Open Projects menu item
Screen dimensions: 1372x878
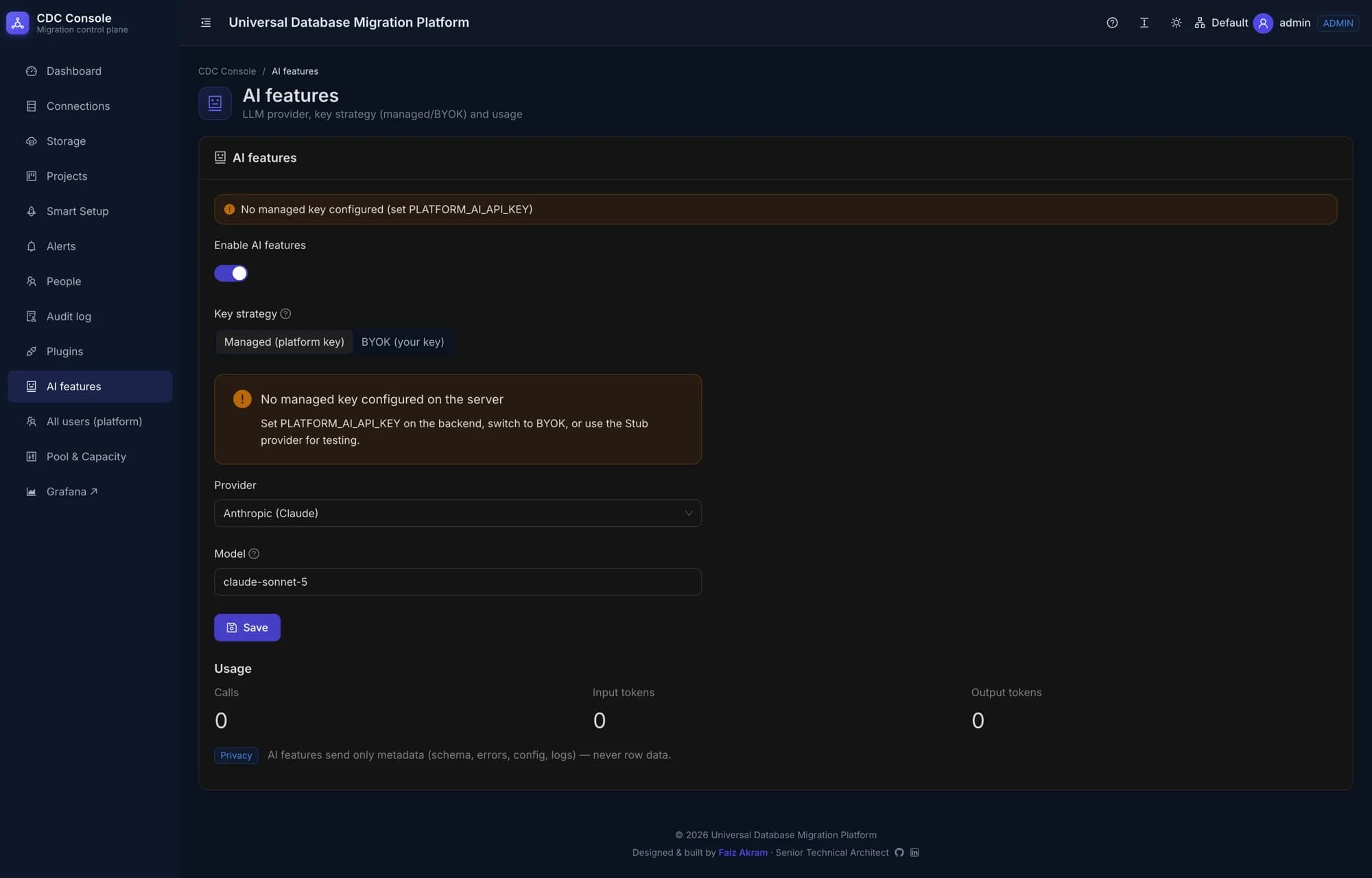pos(90,176)
